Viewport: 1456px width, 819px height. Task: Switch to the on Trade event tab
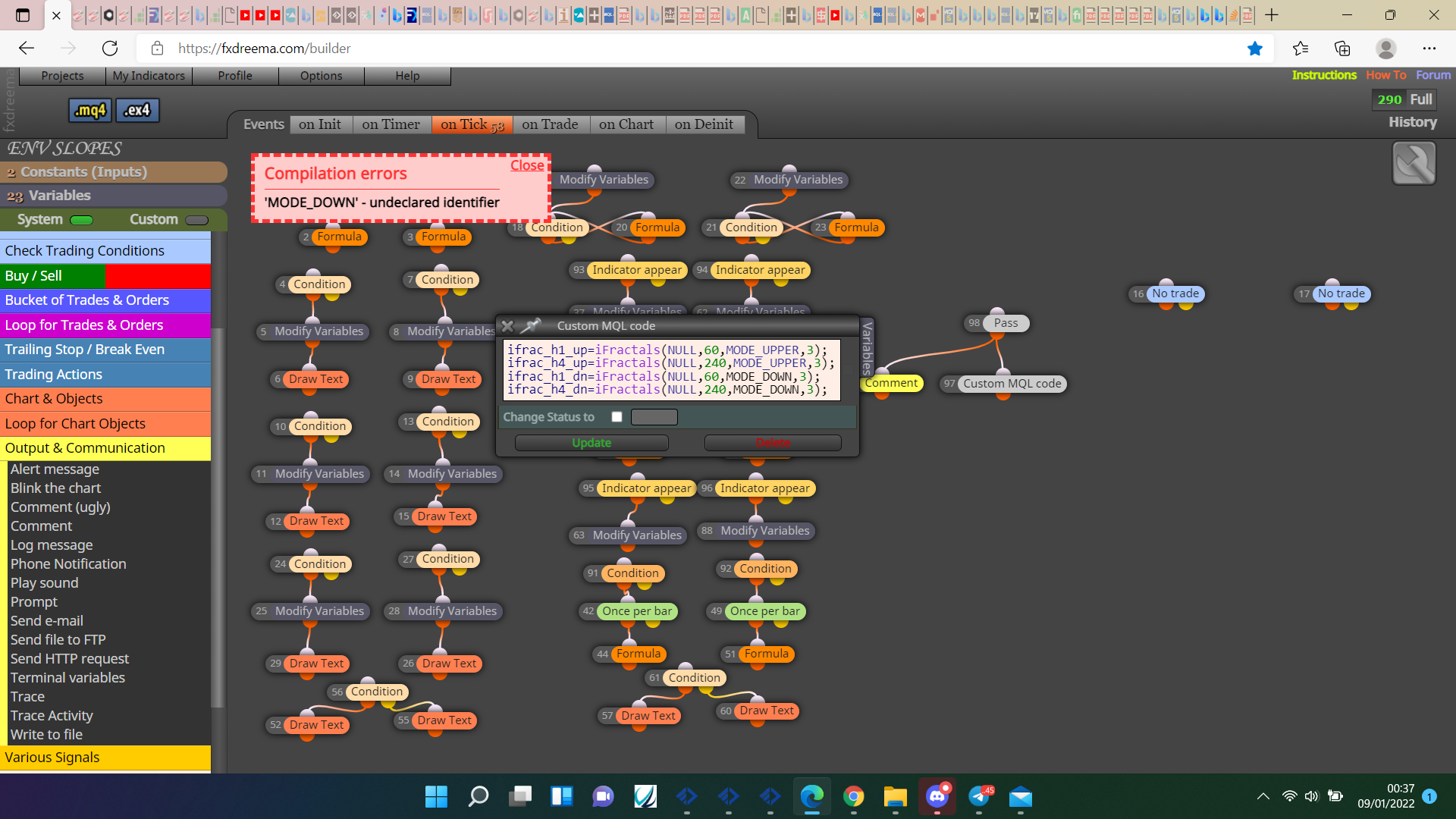pos(551,124)
